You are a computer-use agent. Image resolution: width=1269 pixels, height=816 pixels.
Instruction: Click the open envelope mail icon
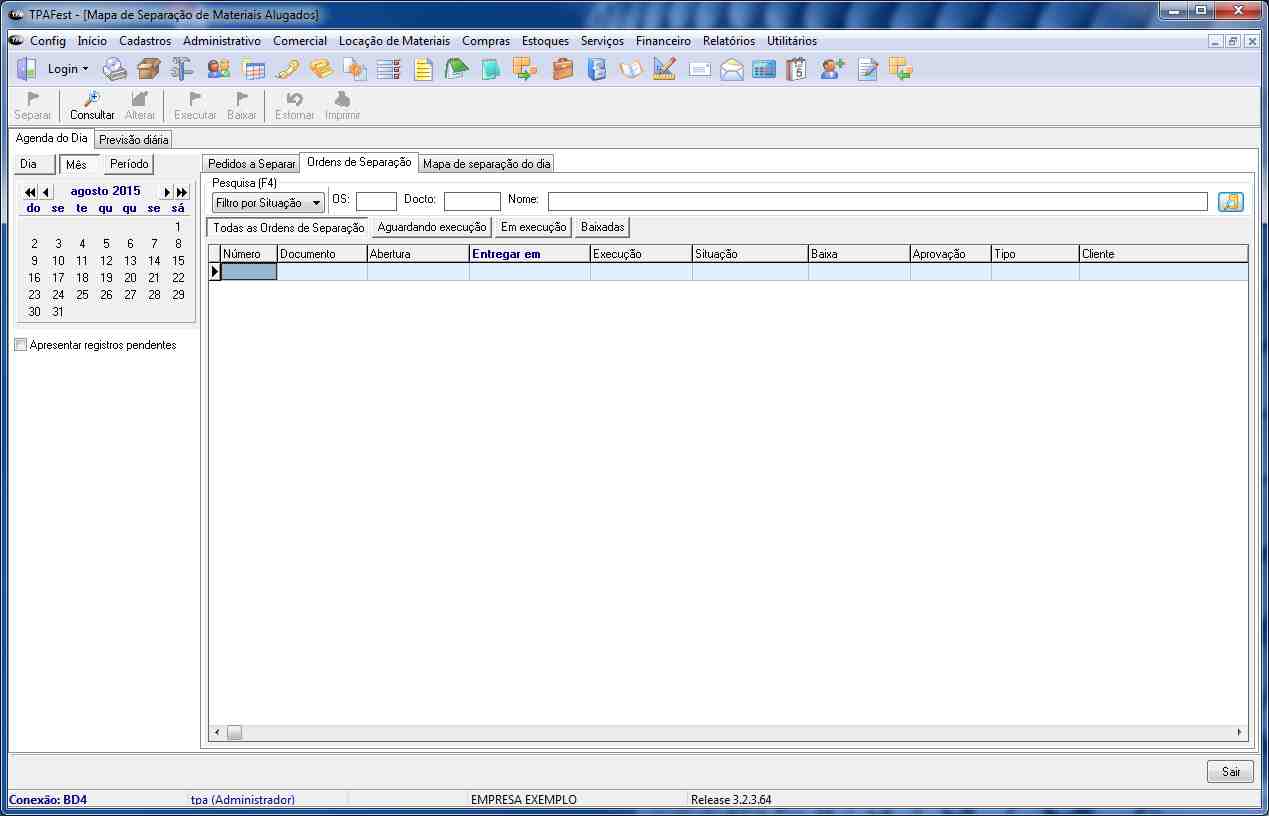(732, 69)
